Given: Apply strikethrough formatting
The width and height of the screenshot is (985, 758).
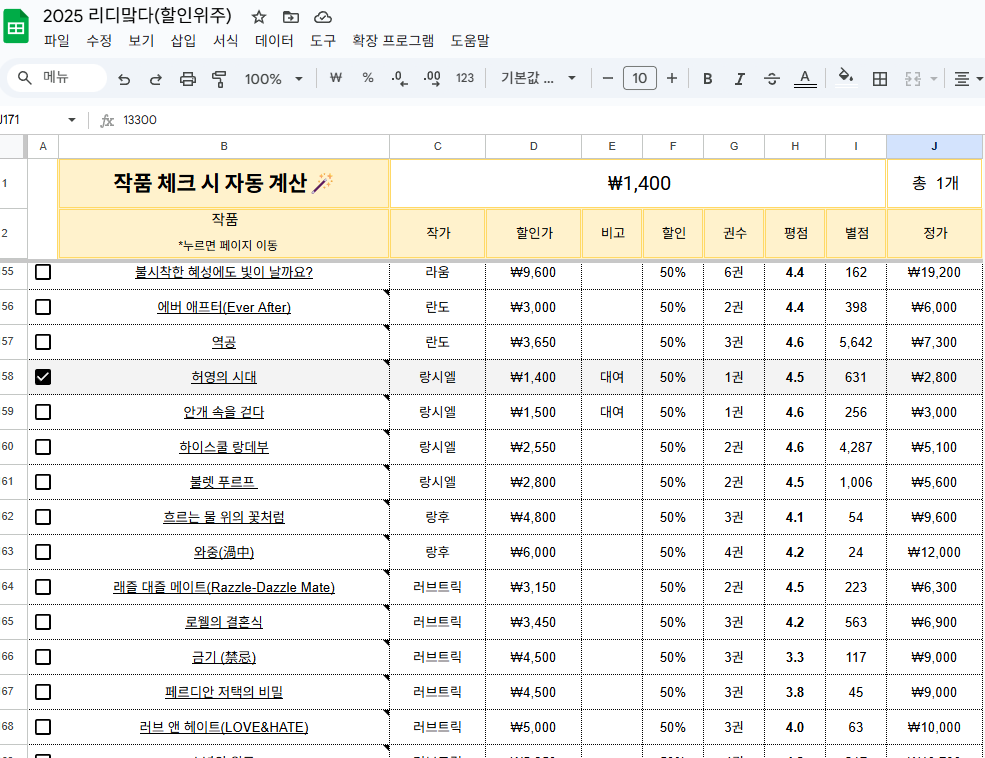Looking at the screenshot, I should [772, 79].
